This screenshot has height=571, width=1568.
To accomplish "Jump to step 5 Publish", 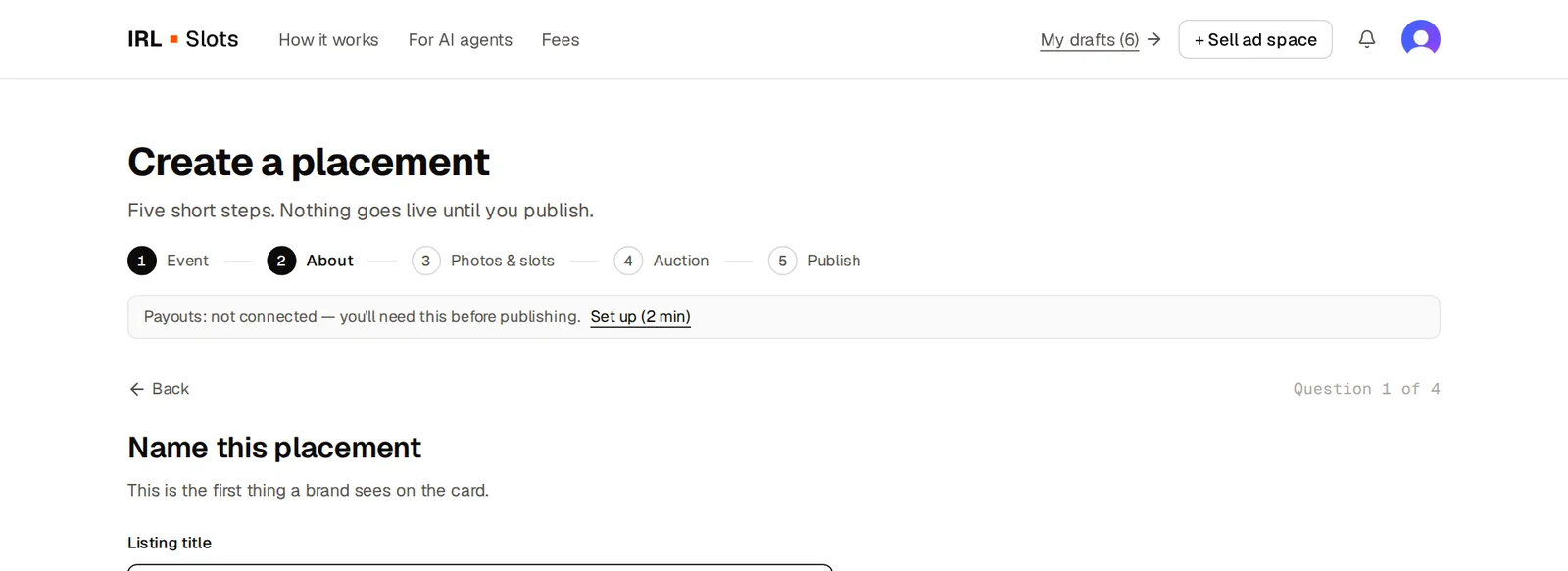I will [x=814, y=261].
